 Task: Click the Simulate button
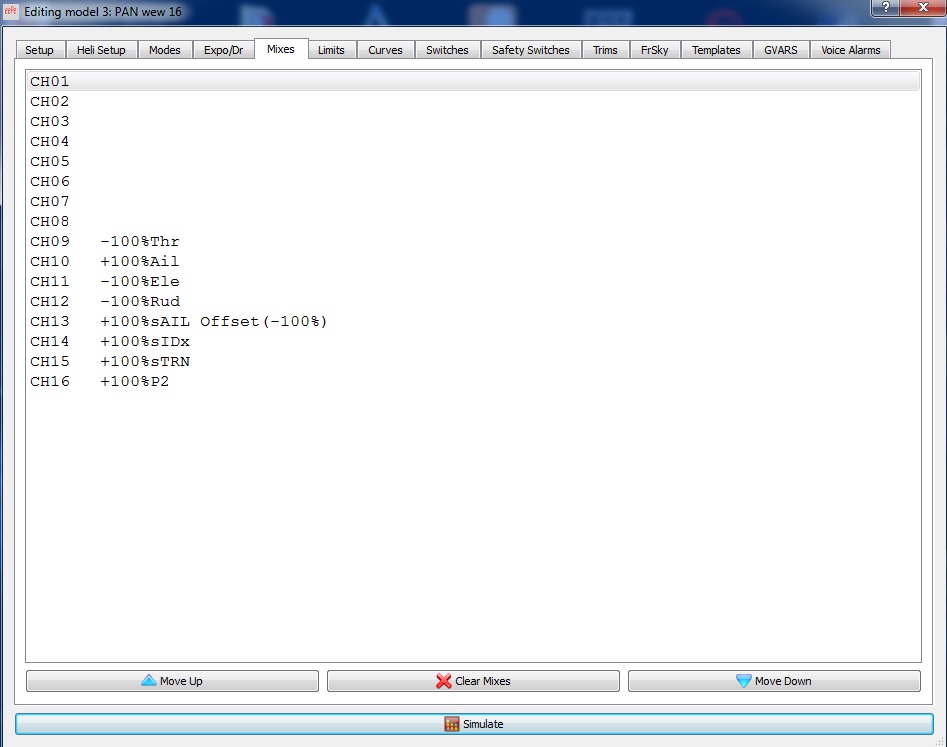tap(473, 724)
